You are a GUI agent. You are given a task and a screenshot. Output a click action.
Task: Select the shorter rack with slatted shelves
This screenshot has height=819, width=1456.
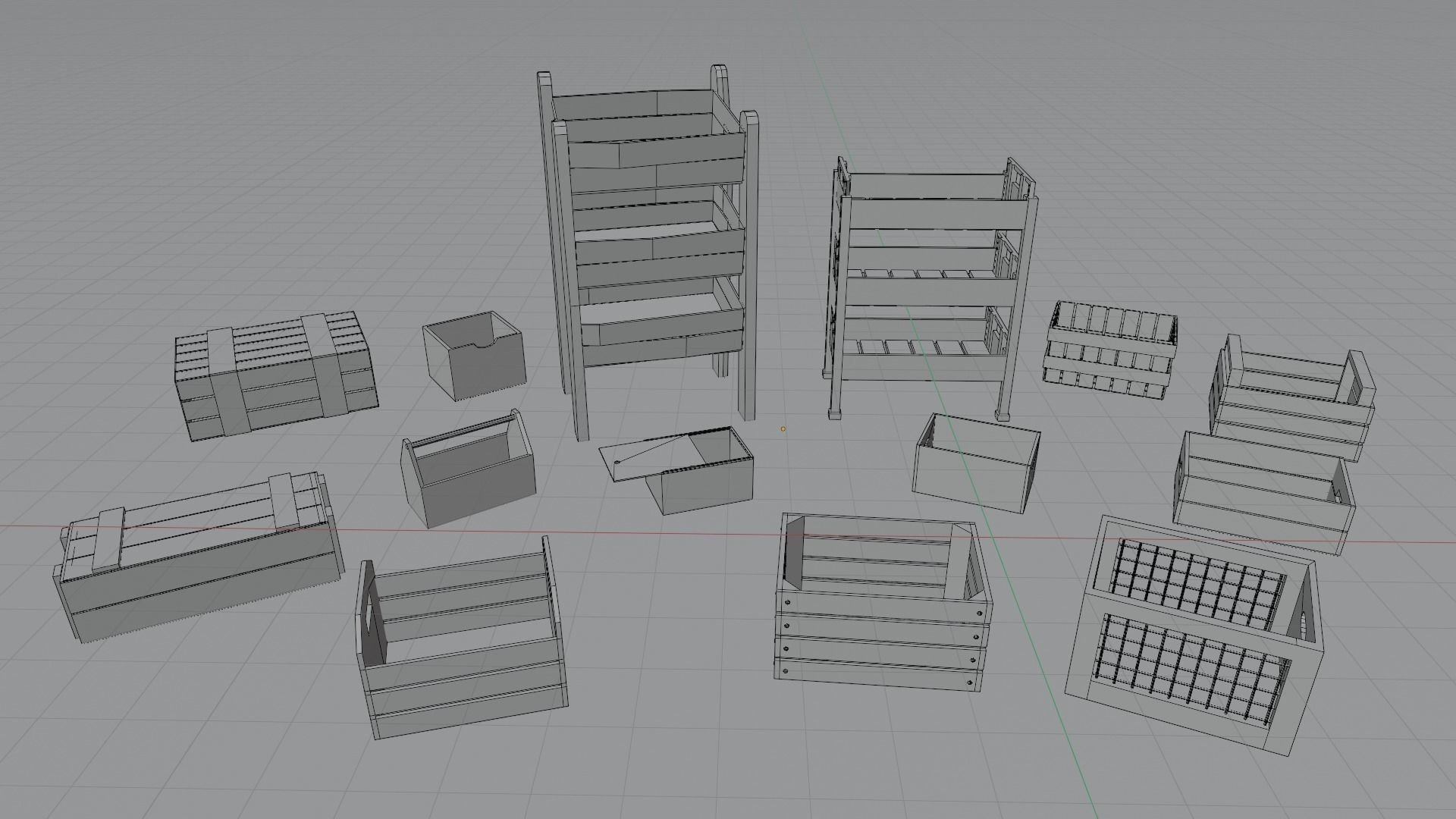point(929,288)
